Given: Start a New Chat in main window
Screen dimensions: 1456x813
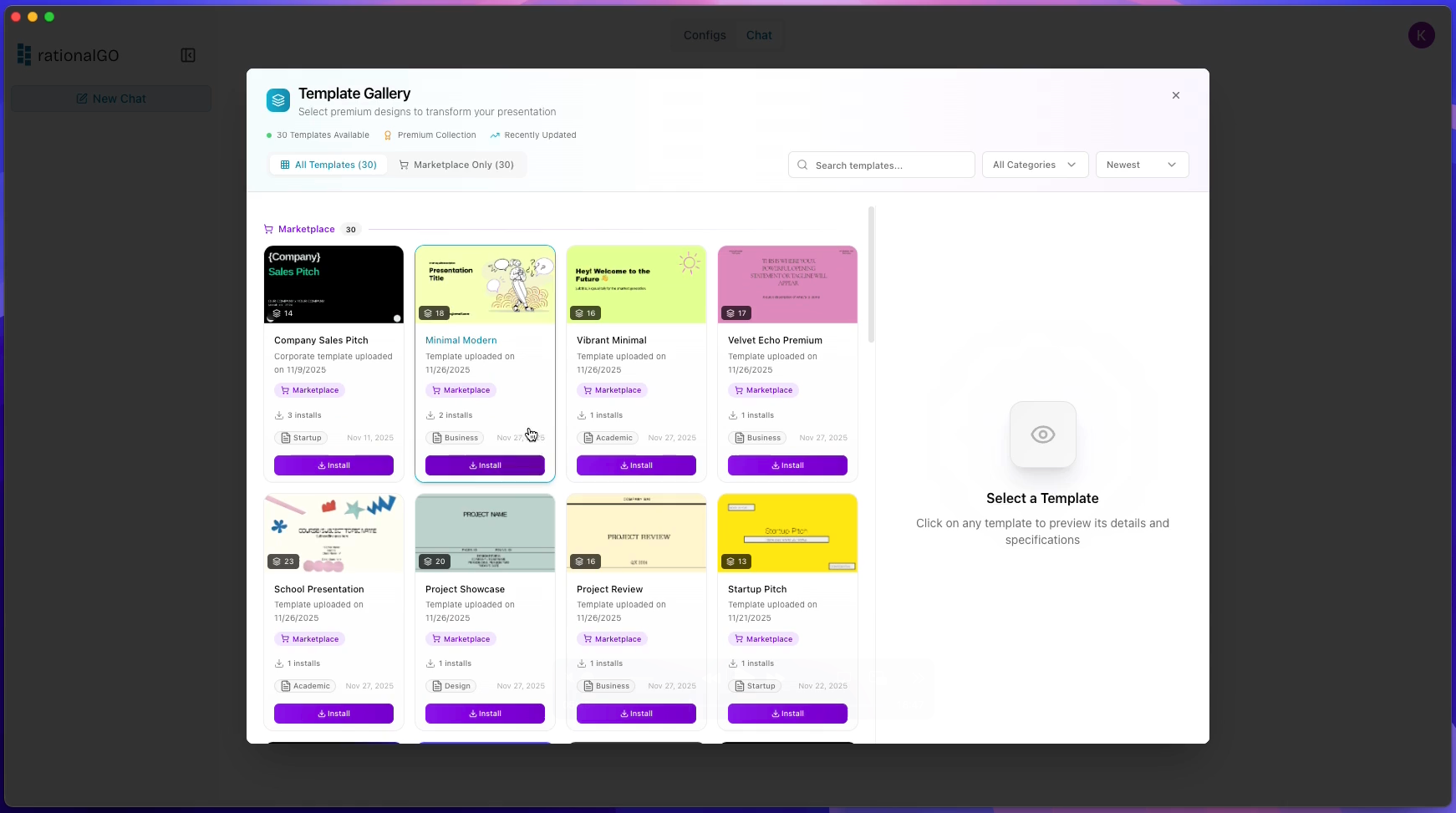Looking at the screenshot, I should (x=111, y=99).
